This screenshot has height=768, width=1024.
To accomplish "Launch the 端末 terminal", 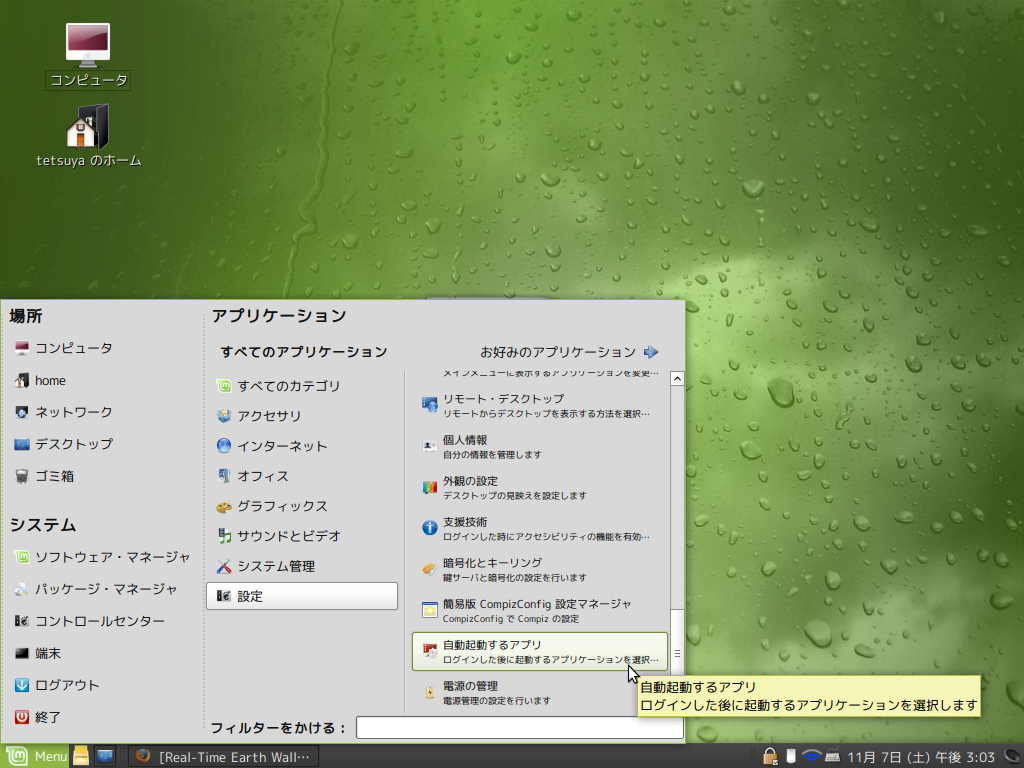I will [38, 653].
